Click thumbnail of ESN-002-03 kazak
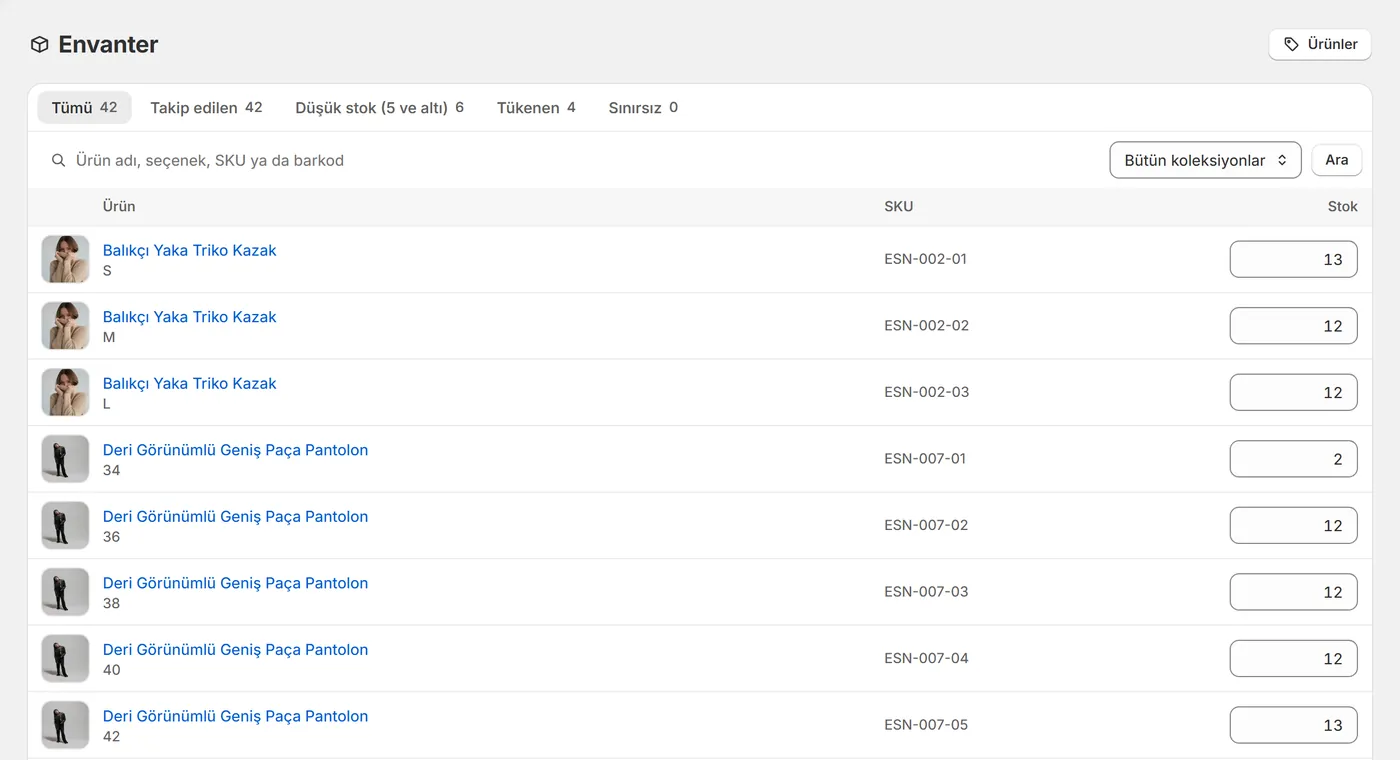This screenshot has width=1400, height=760. [65, 392]
